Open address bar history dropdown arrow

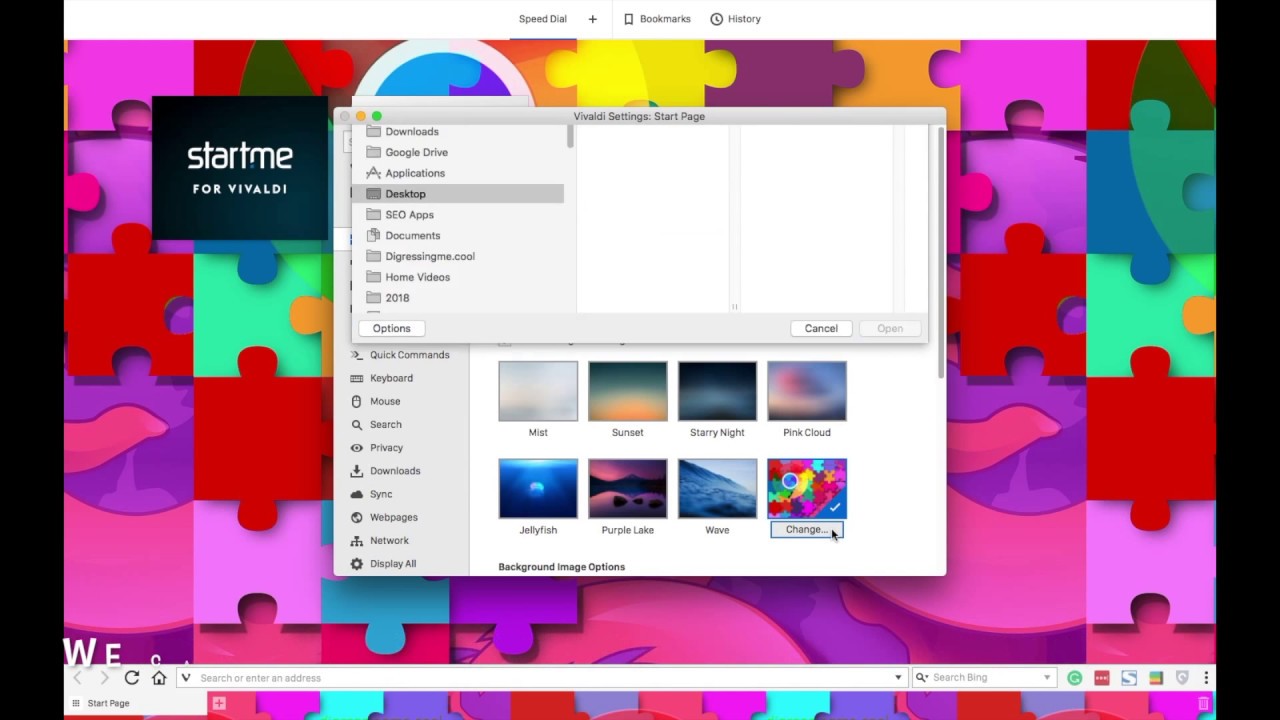(898, 677)
